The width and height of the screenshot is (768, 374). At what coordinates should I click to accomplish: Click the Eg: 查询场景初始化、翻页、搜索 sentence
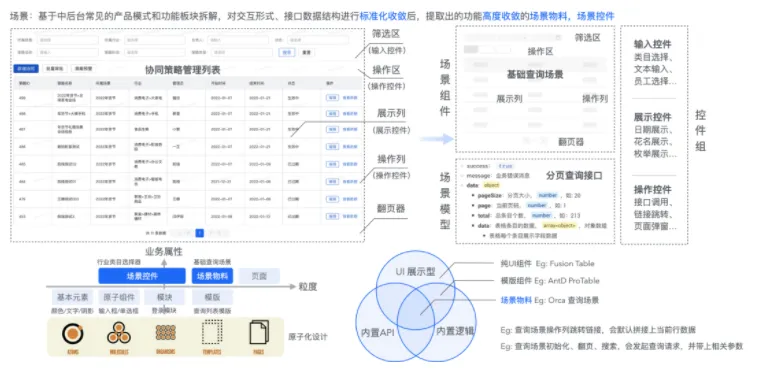point(622,346)
